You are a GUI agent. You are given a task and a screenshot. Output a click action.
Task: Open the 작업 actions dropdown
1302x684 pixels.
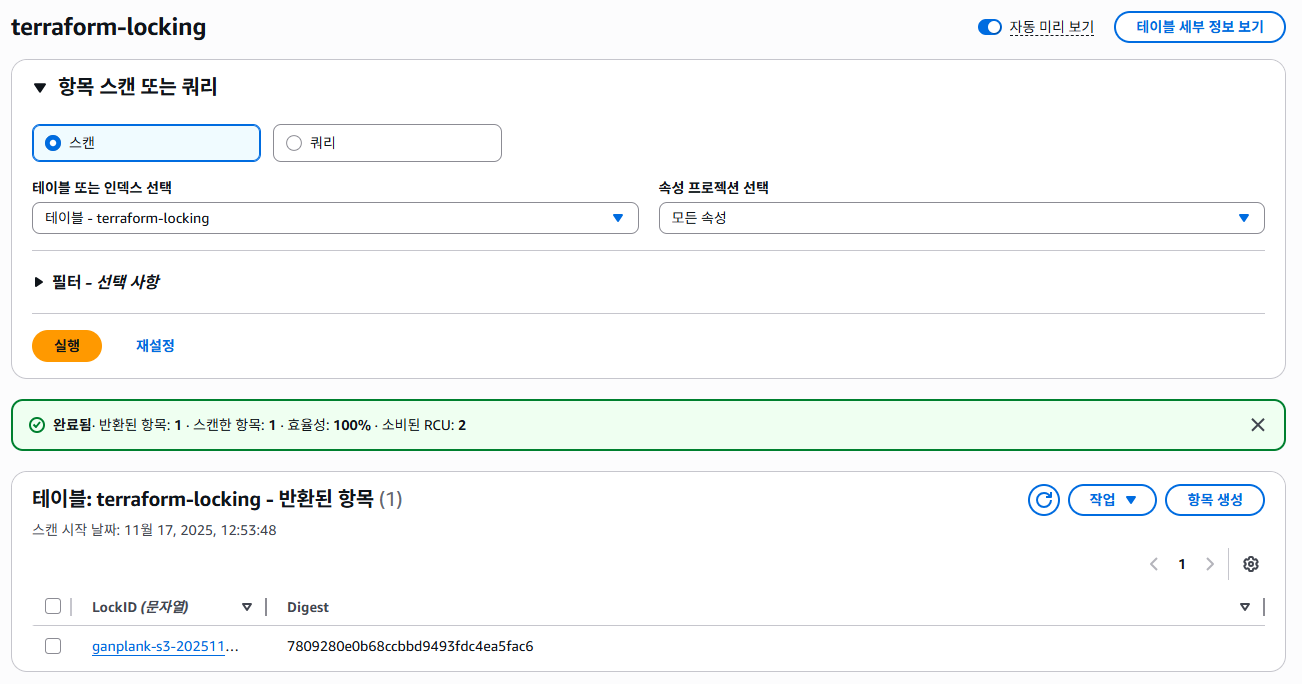(x=1112, y=500)
